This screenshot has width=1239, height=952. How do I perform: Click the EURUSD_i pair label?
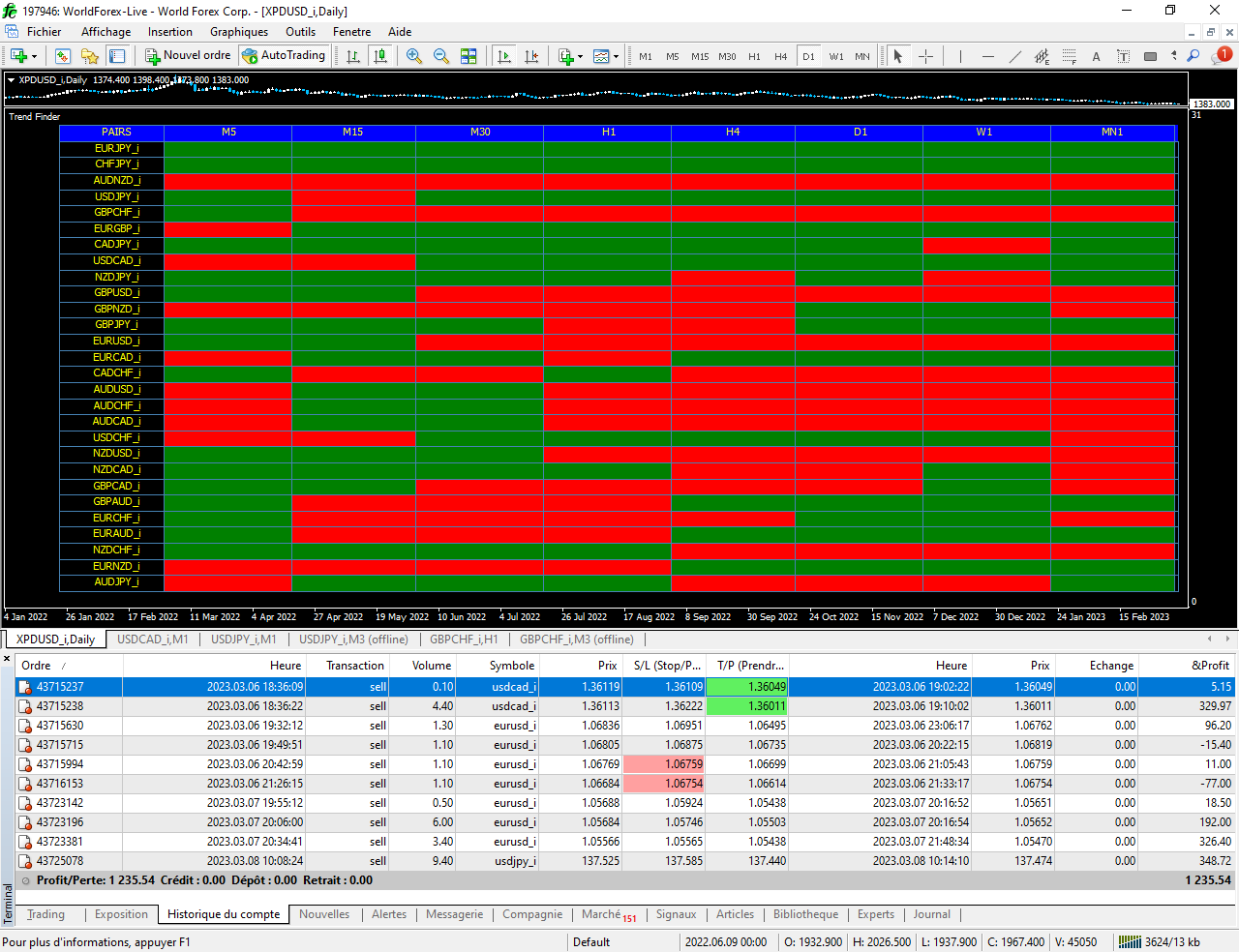[116, 341]
